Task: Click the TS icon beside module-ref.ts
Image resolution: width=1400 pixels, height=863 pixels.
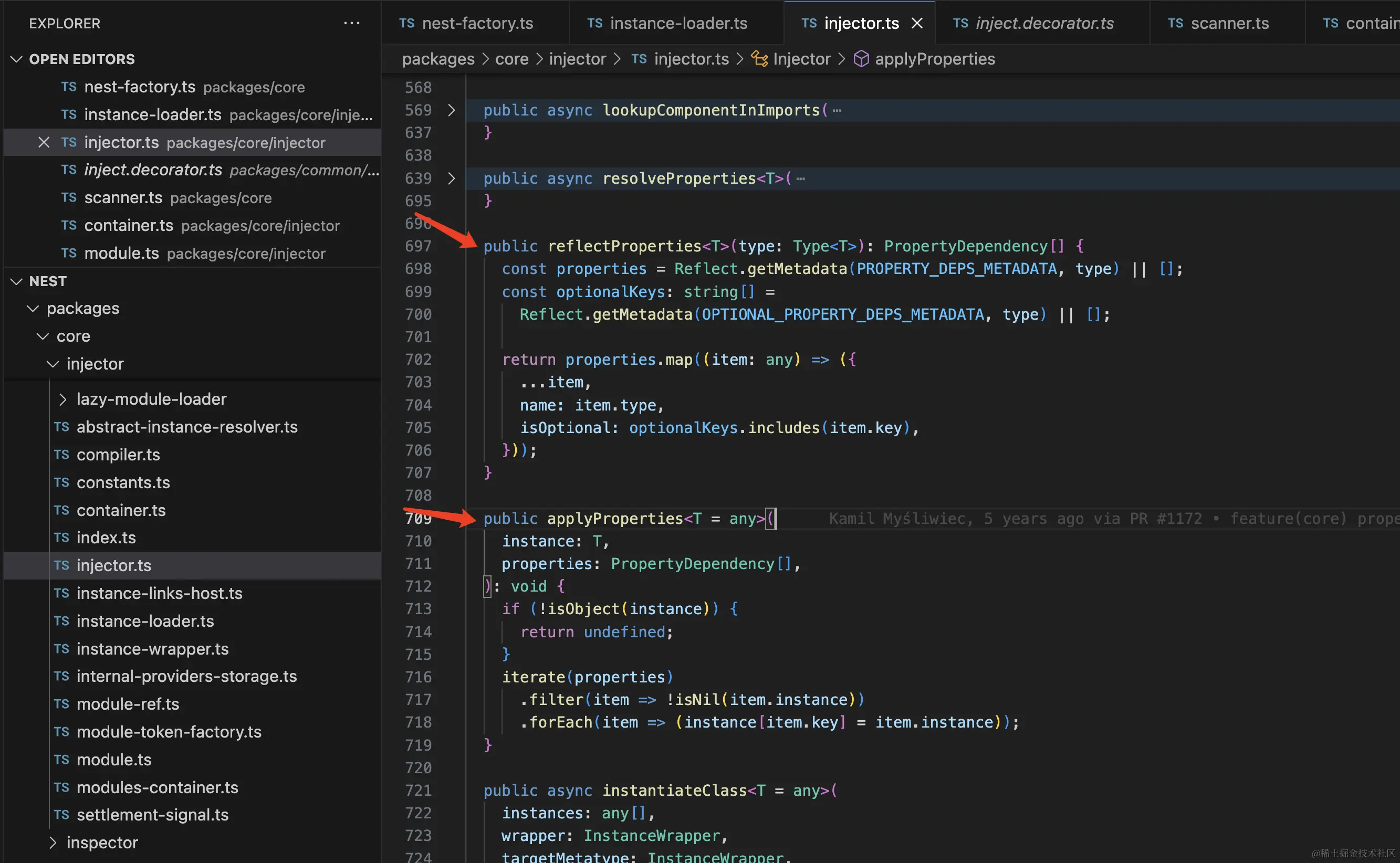Action: 61,704
